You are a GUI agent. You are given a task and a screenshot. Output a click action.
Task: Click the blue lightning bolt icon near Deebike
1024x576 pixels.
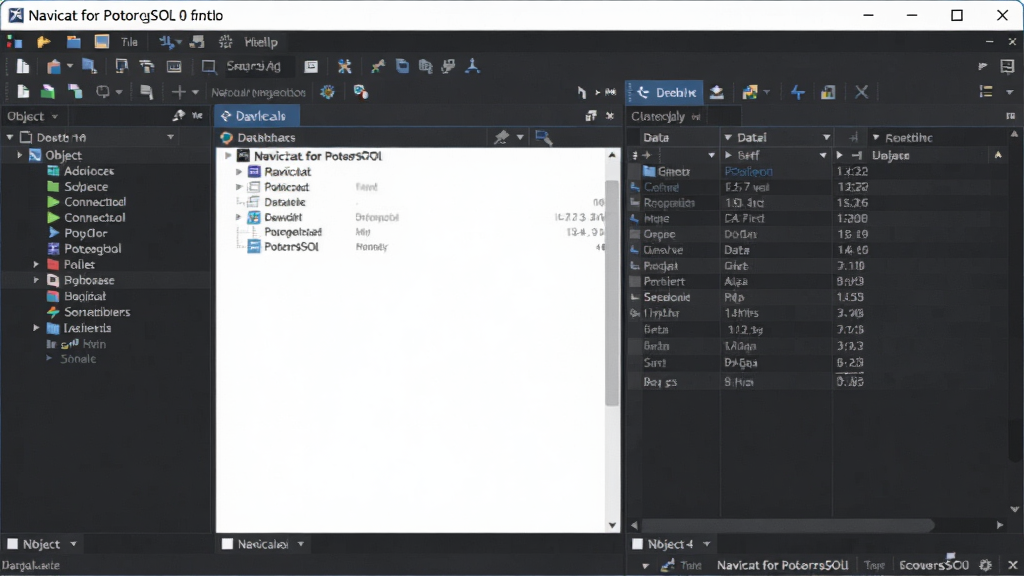pyautogui.click(x=797, y=92)
